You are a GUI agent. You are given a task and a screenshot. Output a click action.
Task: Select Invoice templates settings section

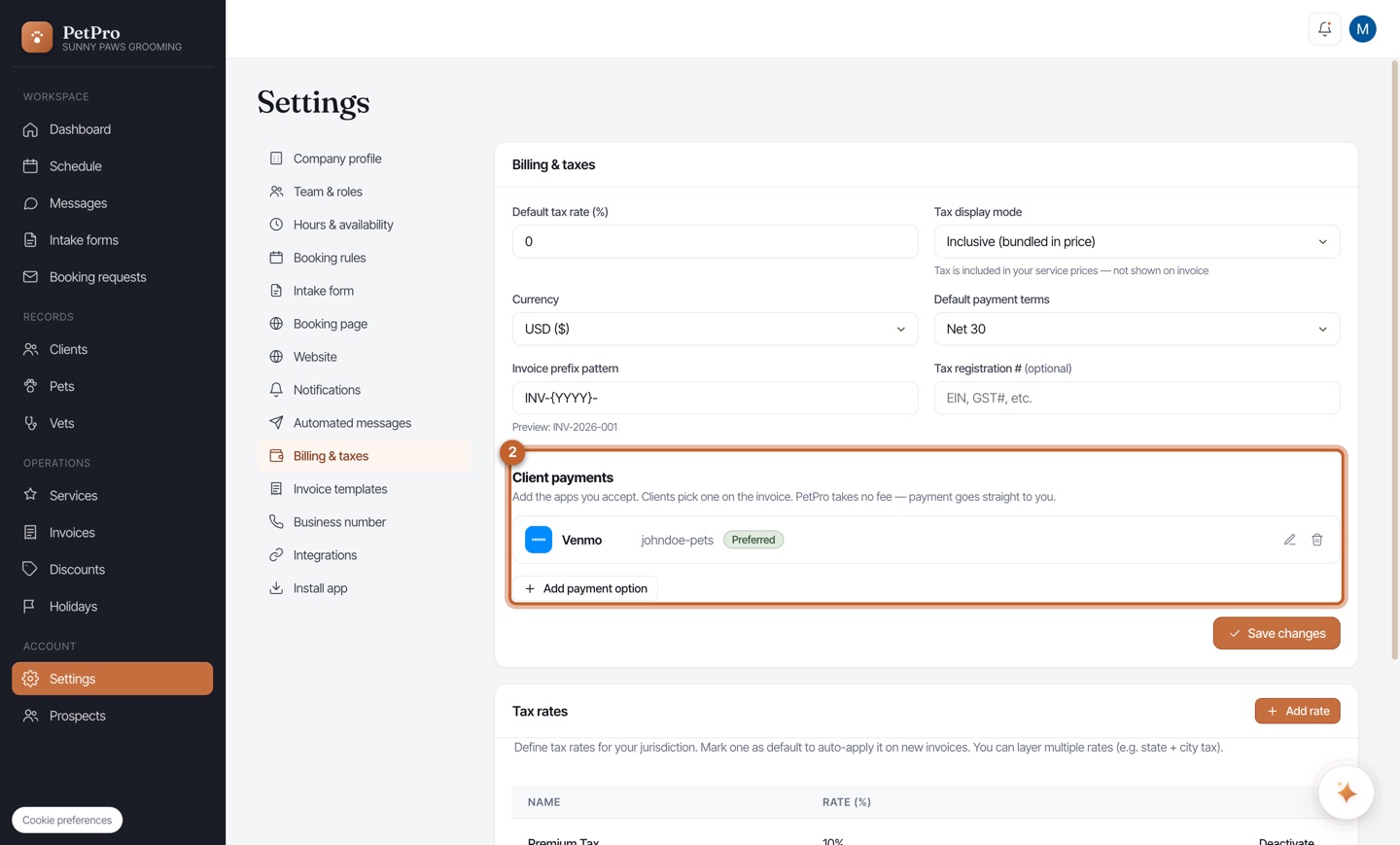coord(364,489)
